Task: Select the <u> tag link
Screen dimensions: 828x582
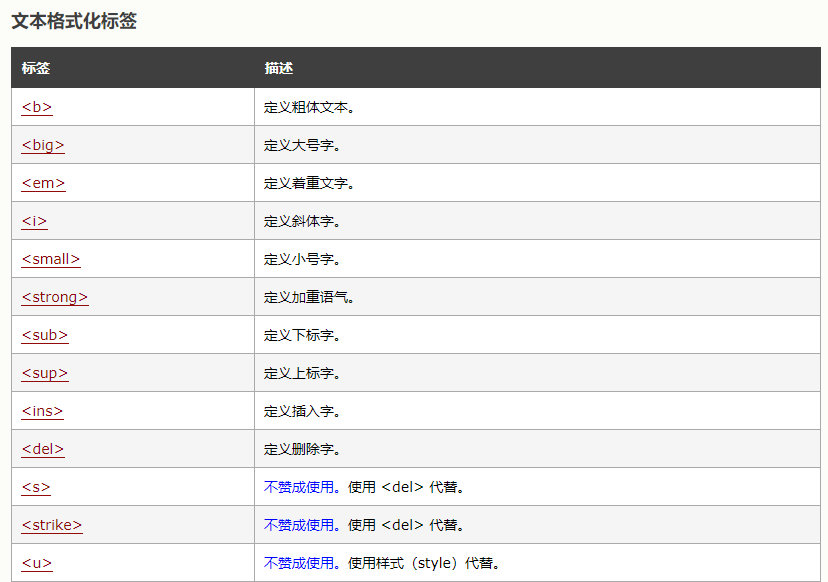Action: tap(36, 563)
